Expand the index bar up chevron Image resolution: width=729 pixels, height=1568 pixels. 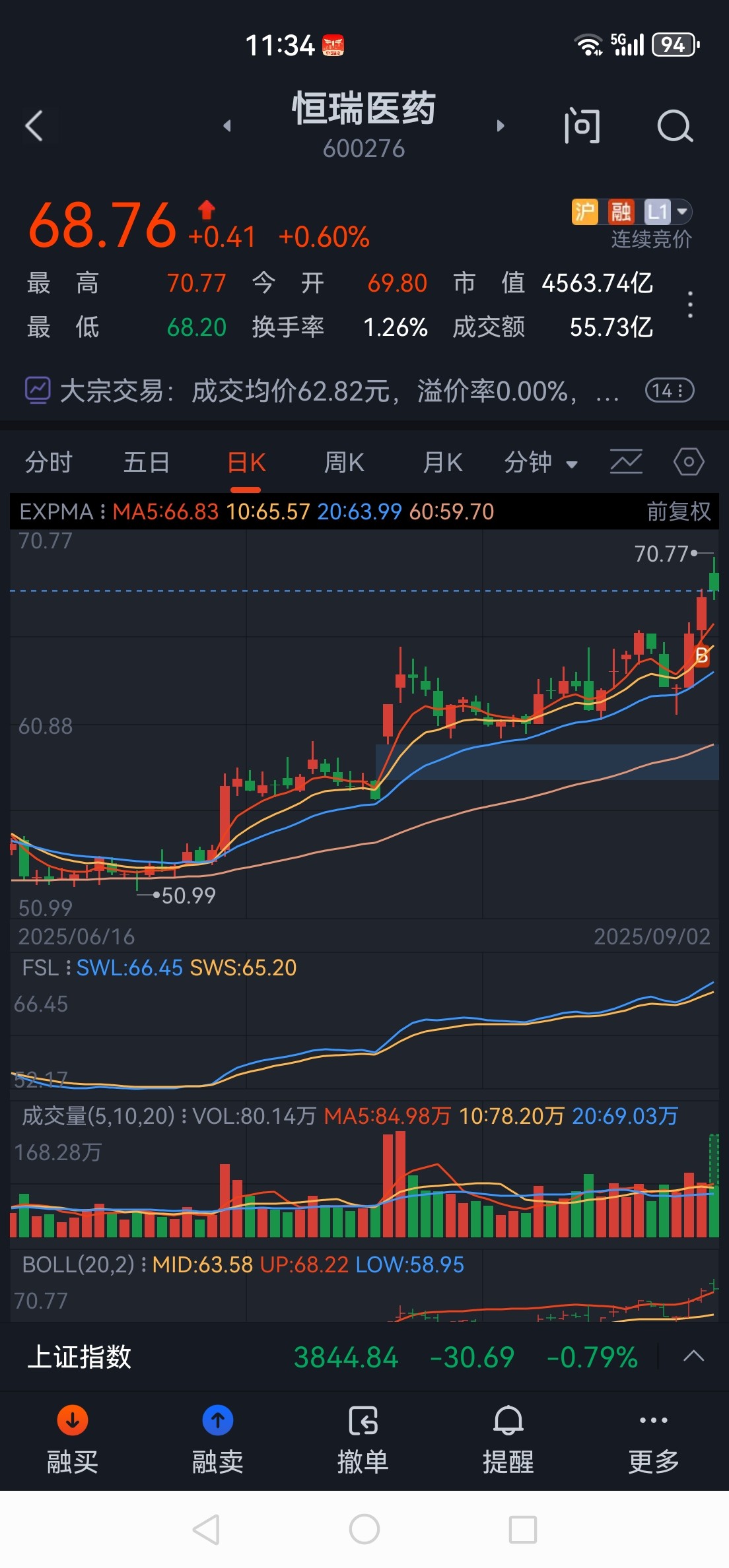[693, 1356]
